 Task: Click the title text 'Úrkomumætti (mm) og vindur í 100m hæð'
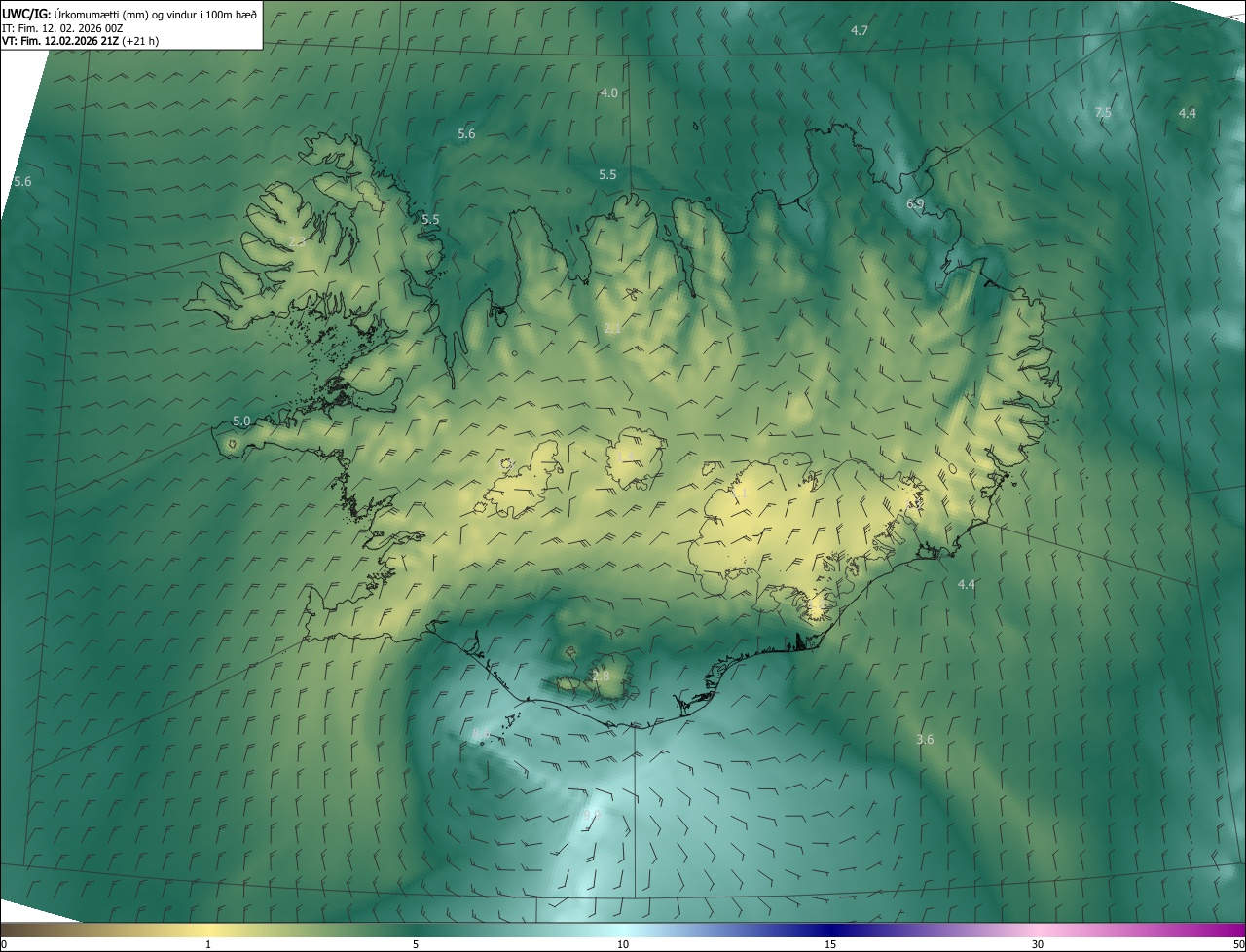[156, 14]
